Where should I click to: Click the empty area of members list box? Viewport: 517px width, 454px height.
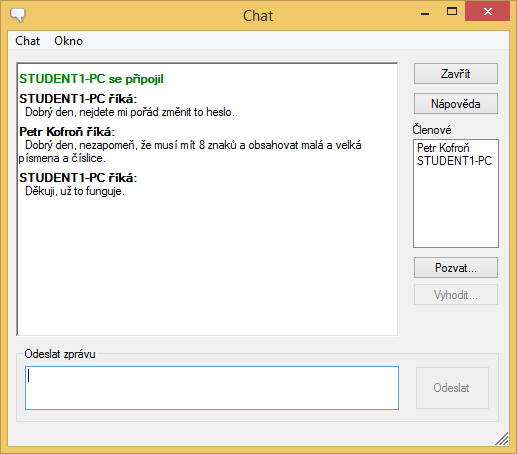456,207
